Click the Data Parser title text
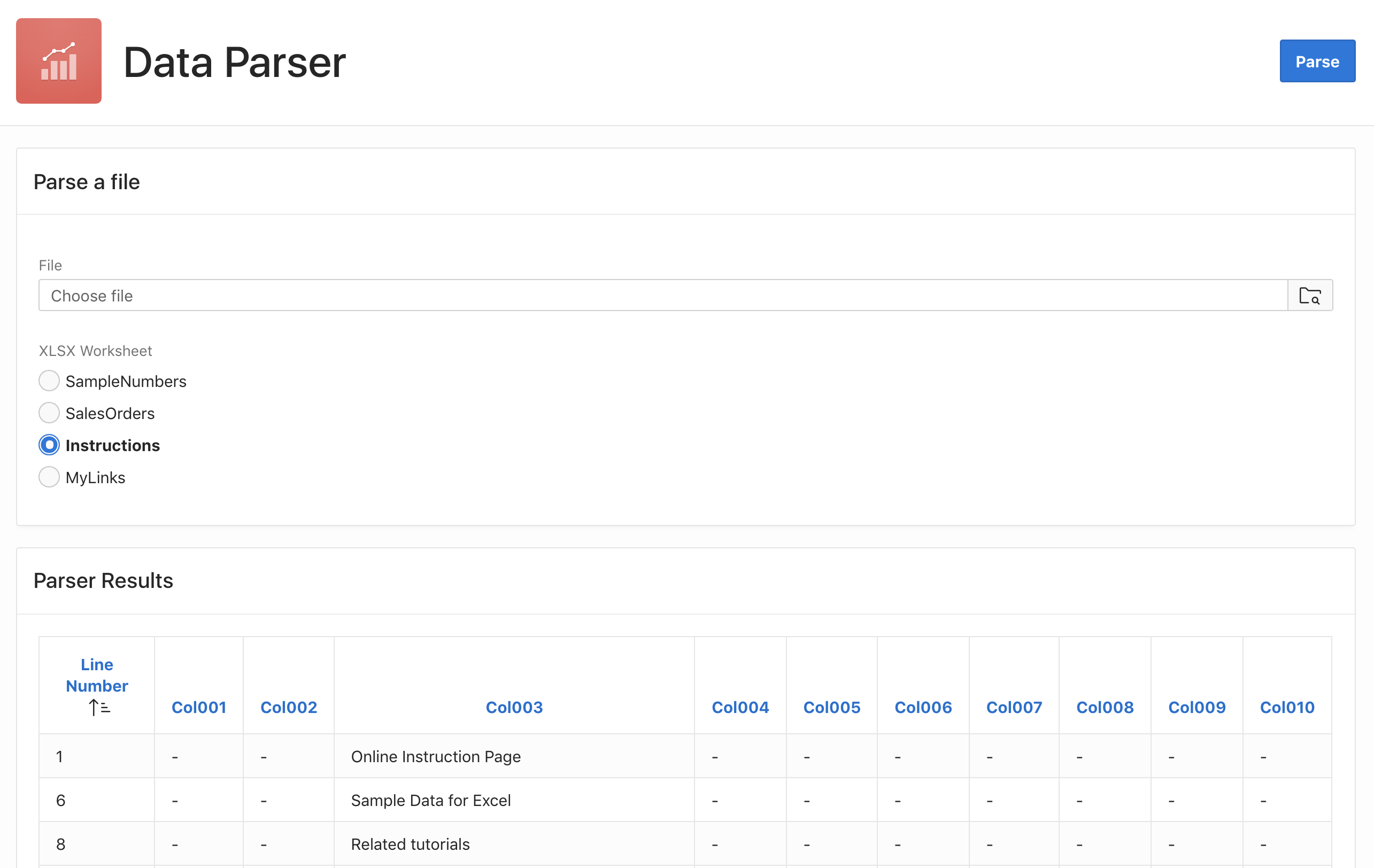 [235, 62]
